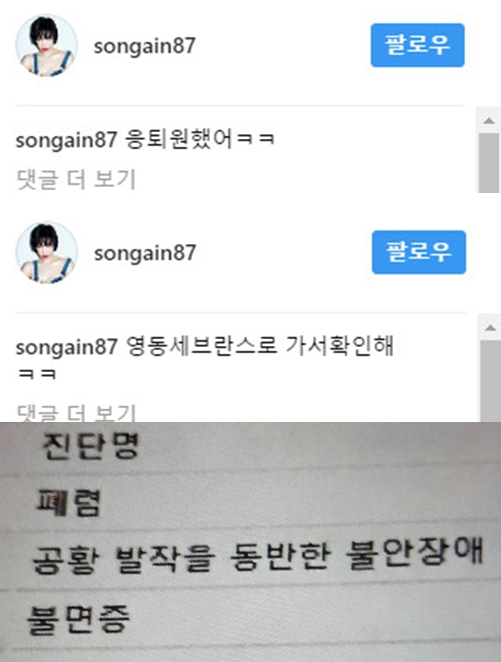
Task: Tap 팔로우 button above the 영동세브란스로 comment
Action: [x=419, y=252]
